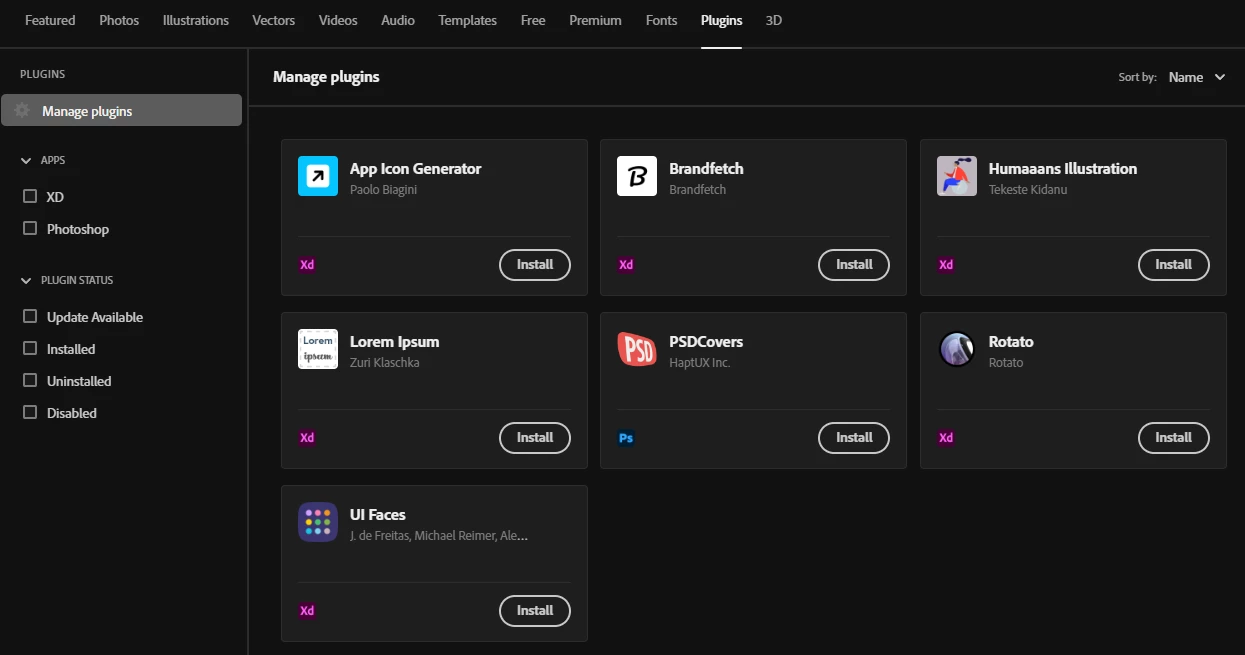
Task: Click the Xd badge on Brandfetch card
Action: coord(626,265)
